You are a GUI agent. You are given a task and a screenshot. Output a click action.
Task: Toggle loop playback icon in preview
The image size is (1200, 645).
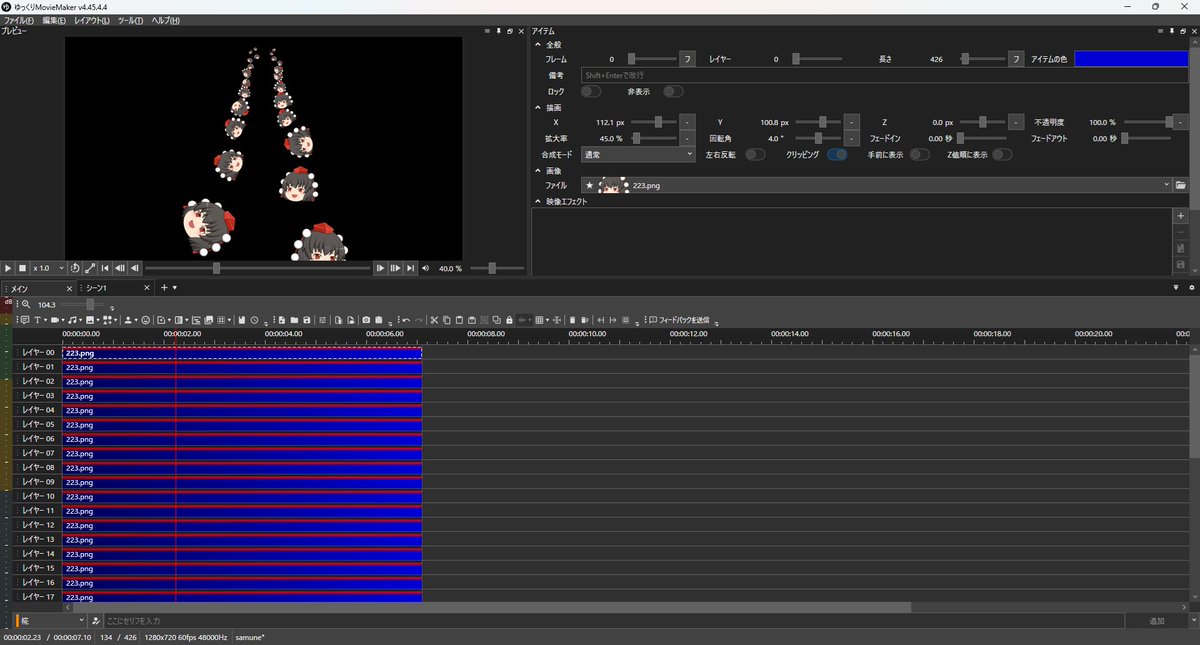coord(76,268)
